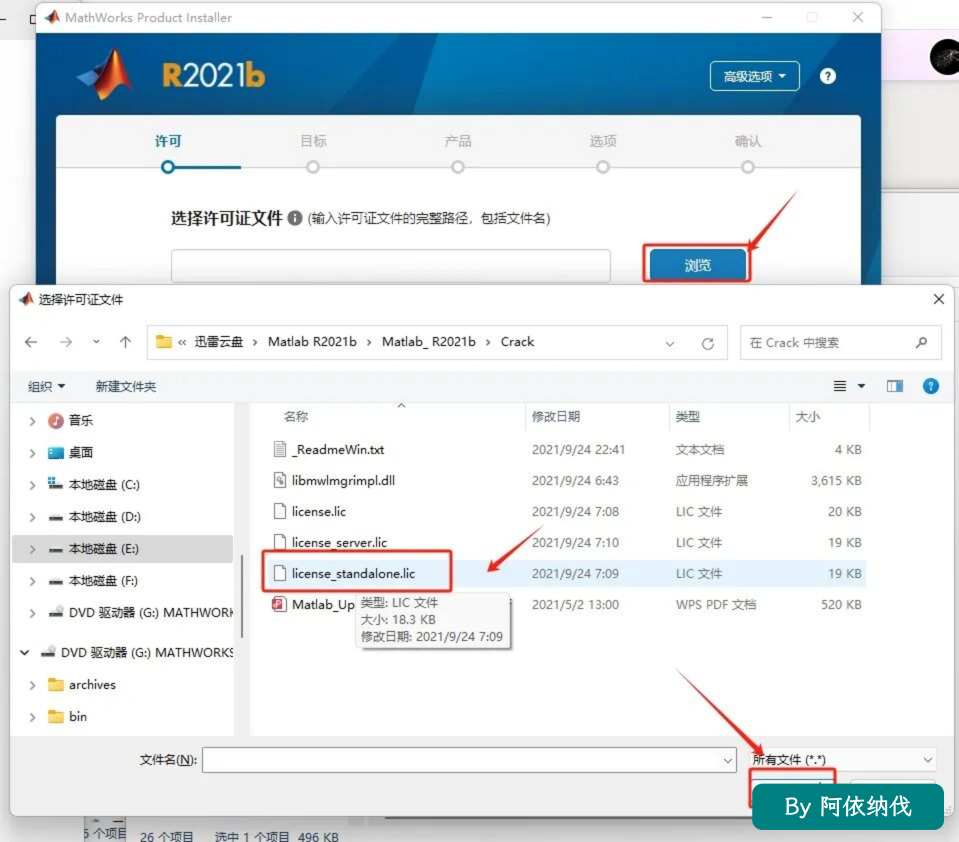
Task: Expand the 音乐 tree node
Action: (32, 421)
